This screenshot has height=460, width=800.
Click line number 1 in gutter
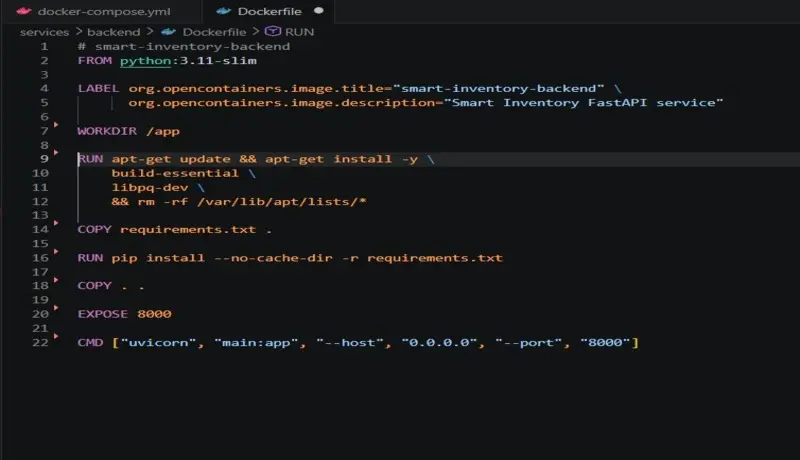(x=44, y=46)
